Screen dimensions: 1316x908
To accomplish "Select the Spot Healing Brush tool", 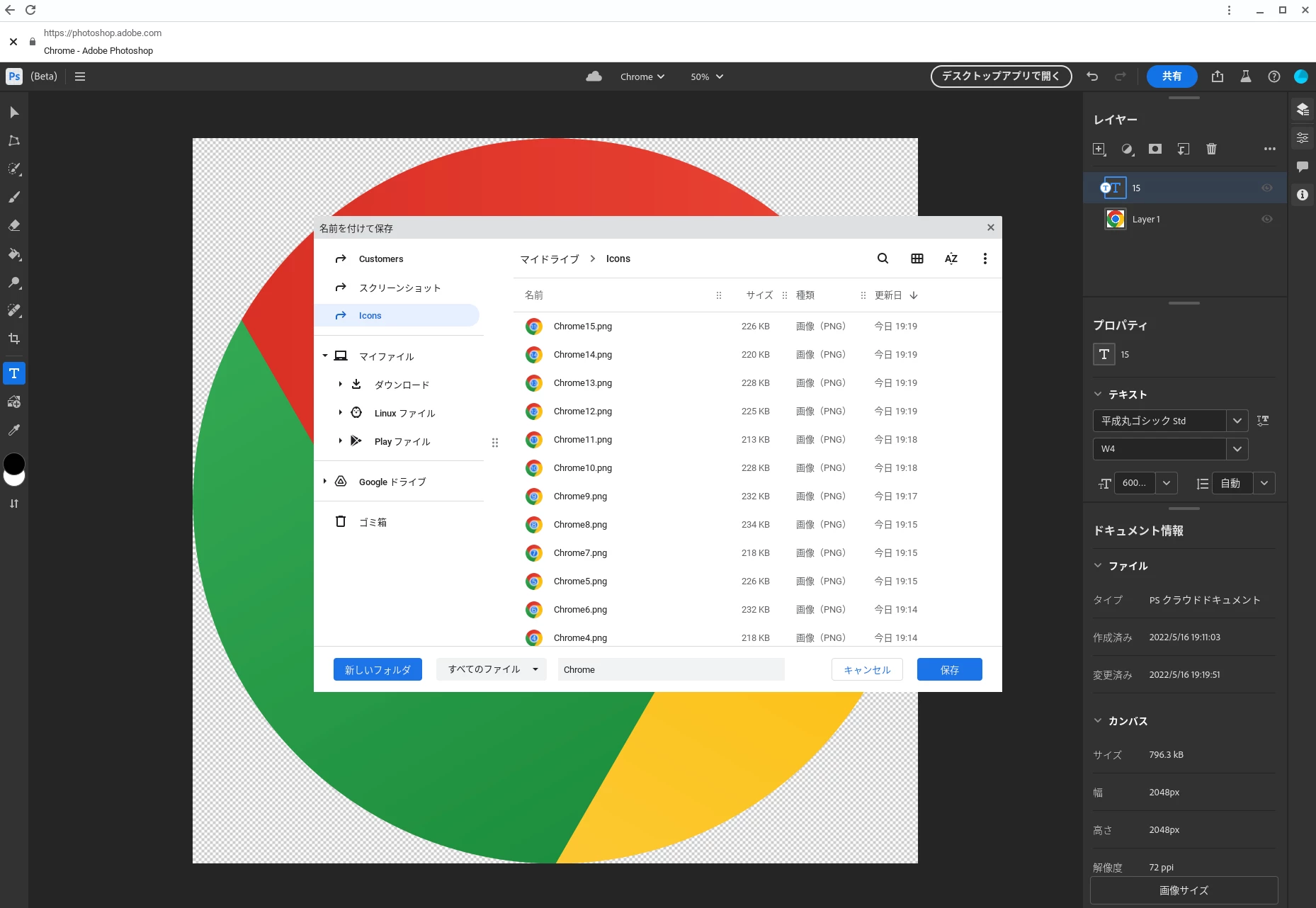I will 14,310.
